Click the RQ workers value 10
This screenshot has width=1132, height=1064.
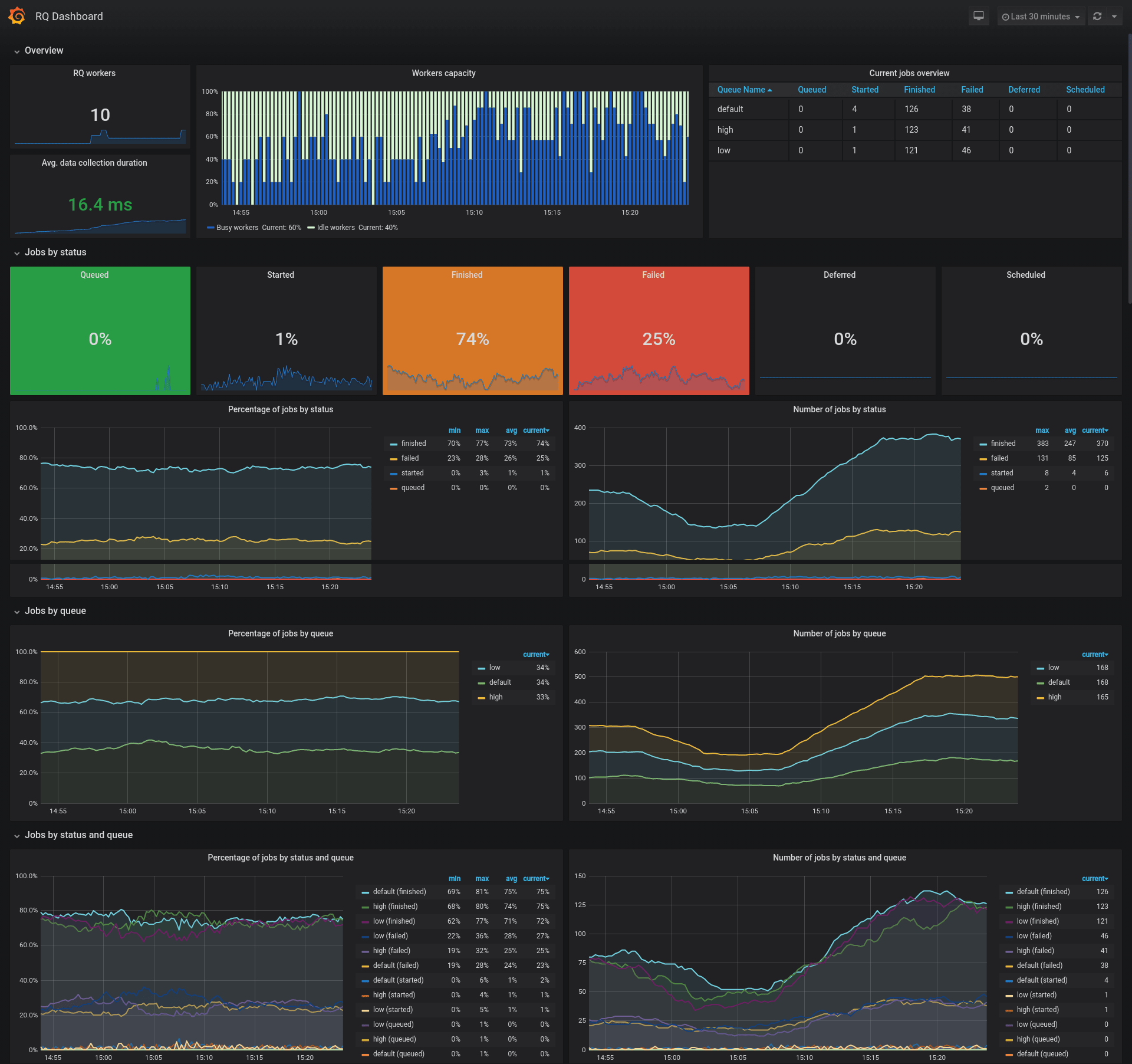pos(100,115)
